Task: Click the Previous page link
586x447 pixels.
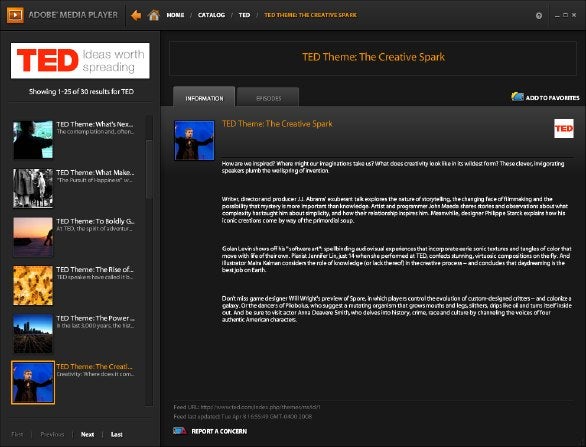Action: [x=52, y=434]
